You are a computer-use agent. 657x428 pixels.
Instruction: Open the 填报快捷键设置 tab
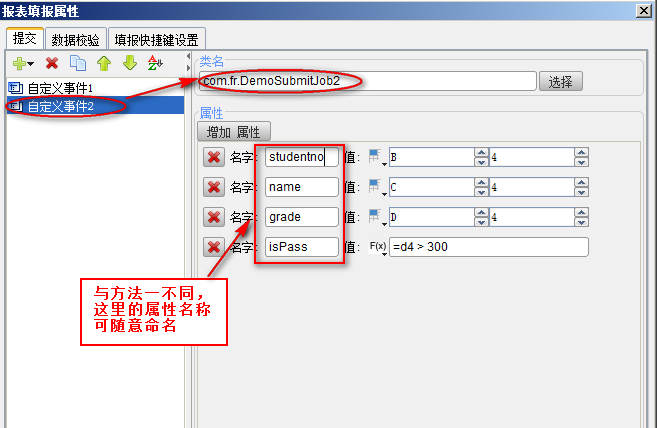(156, 40)
